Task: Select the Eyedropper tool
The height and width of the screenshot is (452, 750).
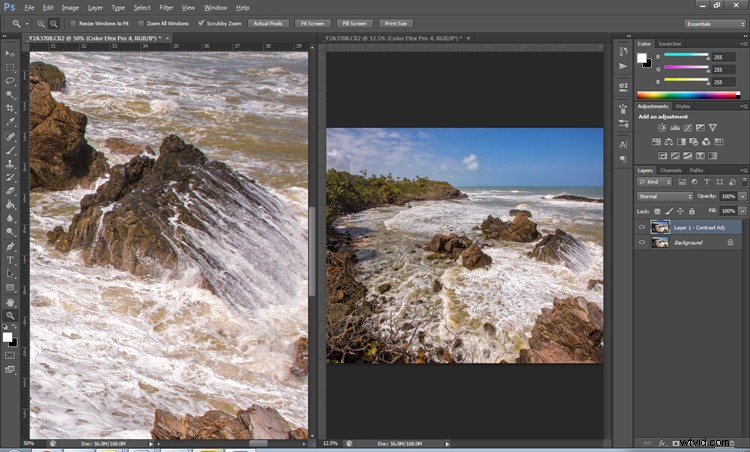Action: pos(10,122)
